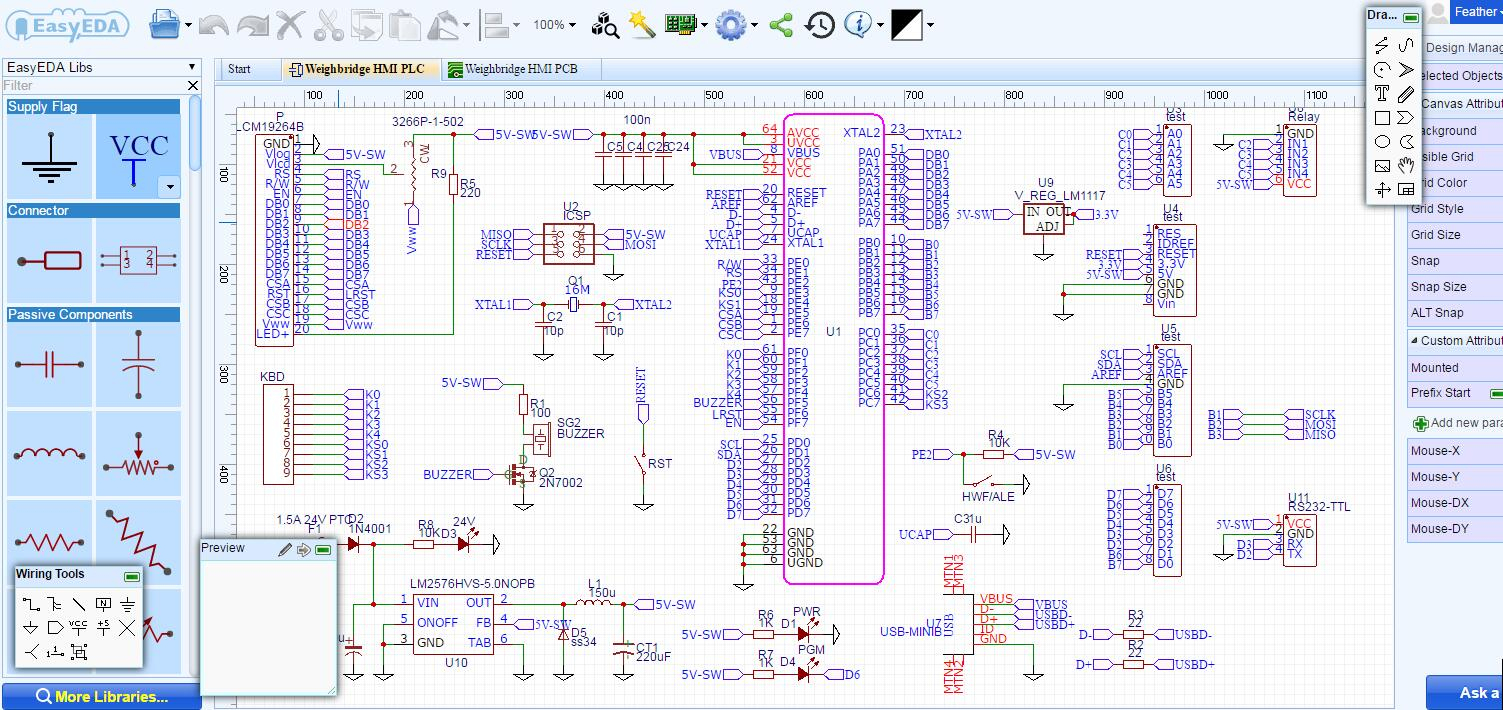Click Add new parameter link
1503x710 pixels.
pos(1461,423)
